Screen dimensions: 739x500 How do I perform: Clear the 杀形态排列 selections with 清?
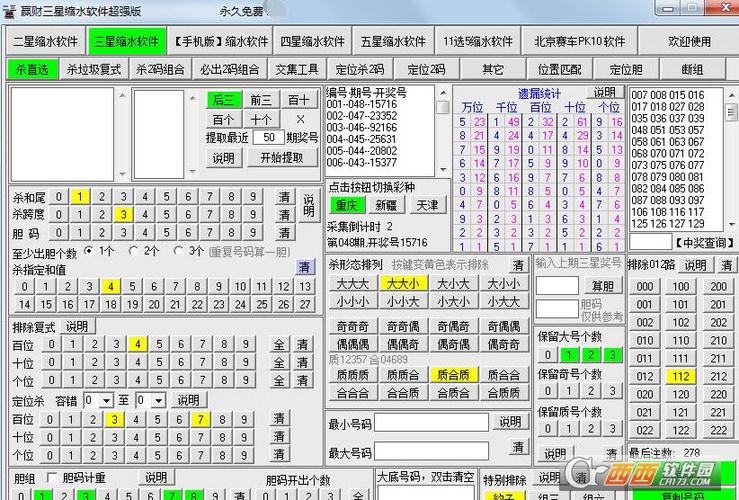click(x=518, y=265)
